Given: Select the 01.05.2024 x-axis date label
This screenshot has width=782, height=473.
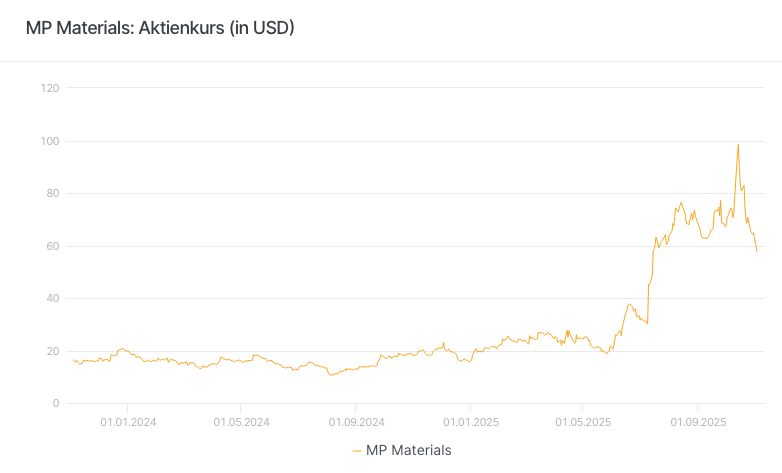Looking at the screenshot, I should coord(241,423).
